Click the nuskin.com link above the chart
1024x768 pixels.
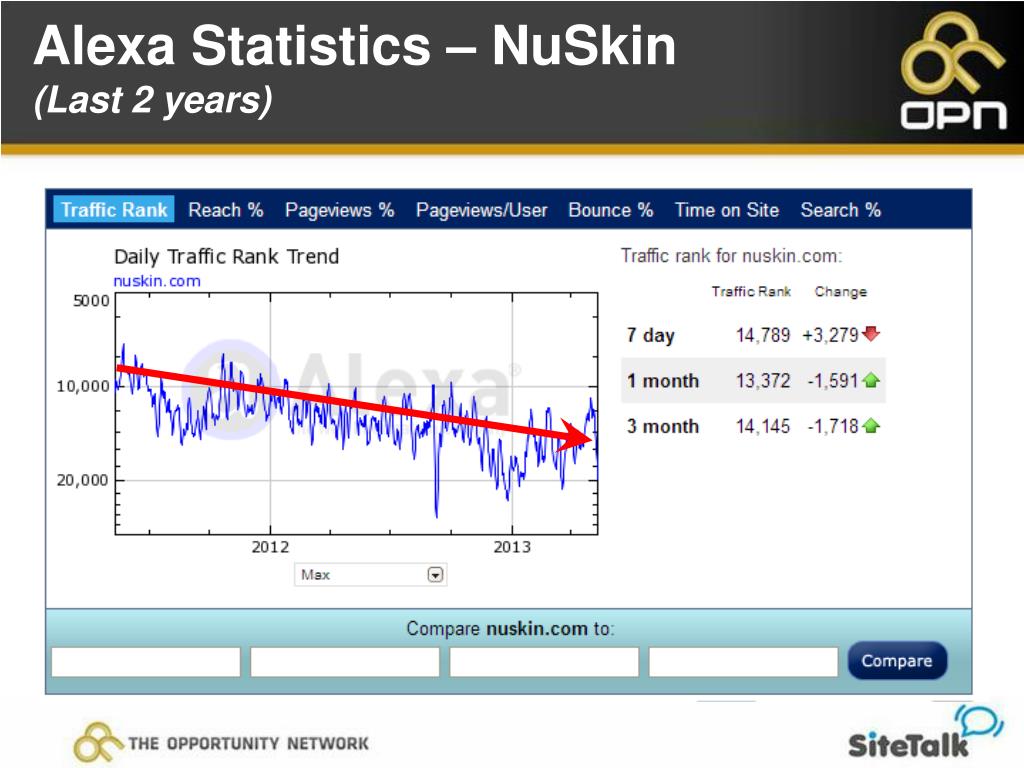tap(157, 281)
